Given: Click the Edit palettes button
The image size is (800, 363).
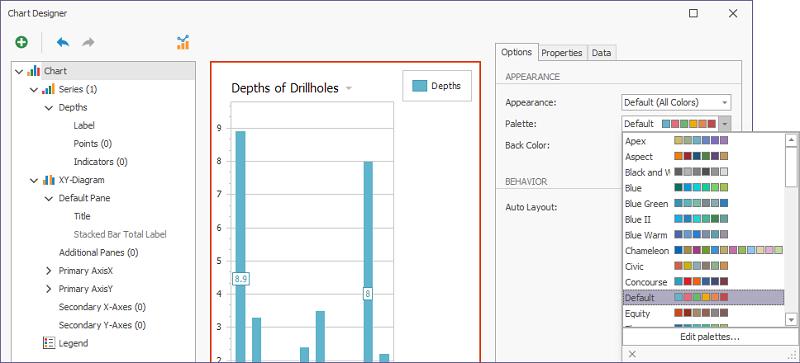Looking at the screenshot, I should click(x=710, y=337).
